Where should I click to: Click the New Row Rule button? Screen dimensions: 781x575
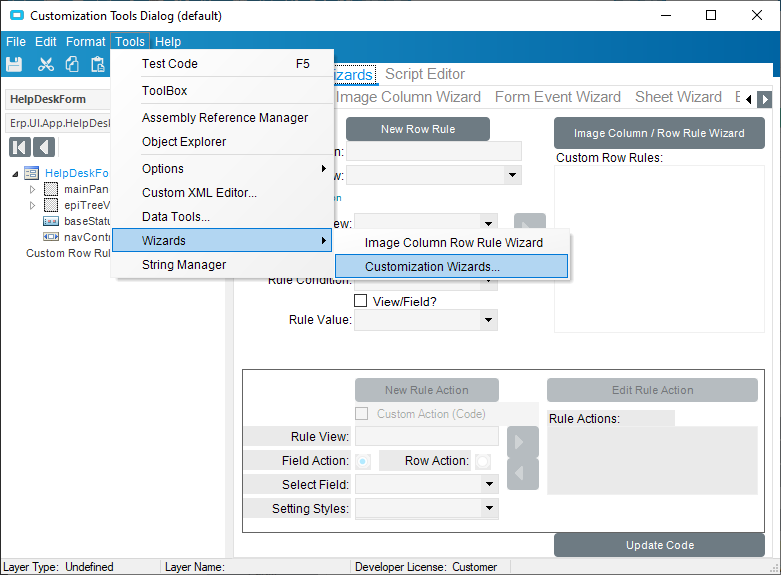coord(418,129)
